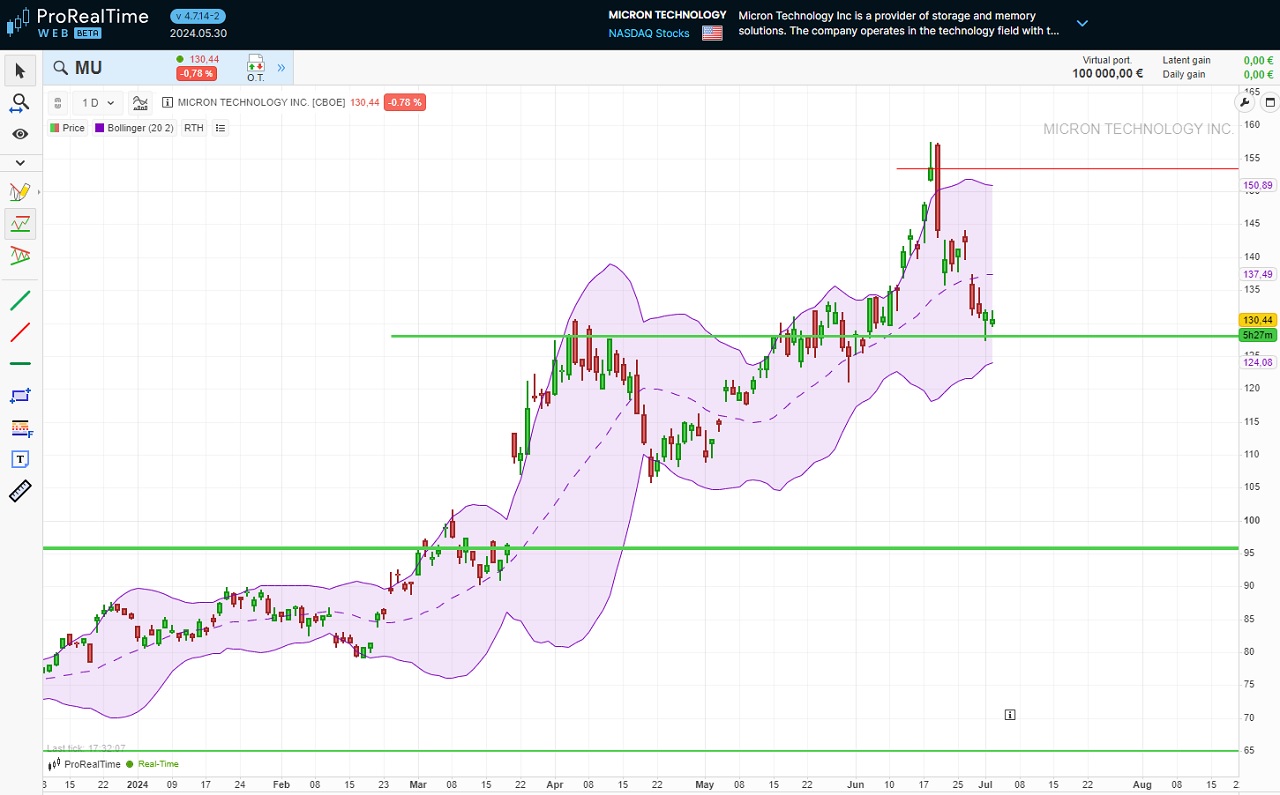Toggle the eye visibility tool
Screen dimensions: 1280x795
coord(20,134)
